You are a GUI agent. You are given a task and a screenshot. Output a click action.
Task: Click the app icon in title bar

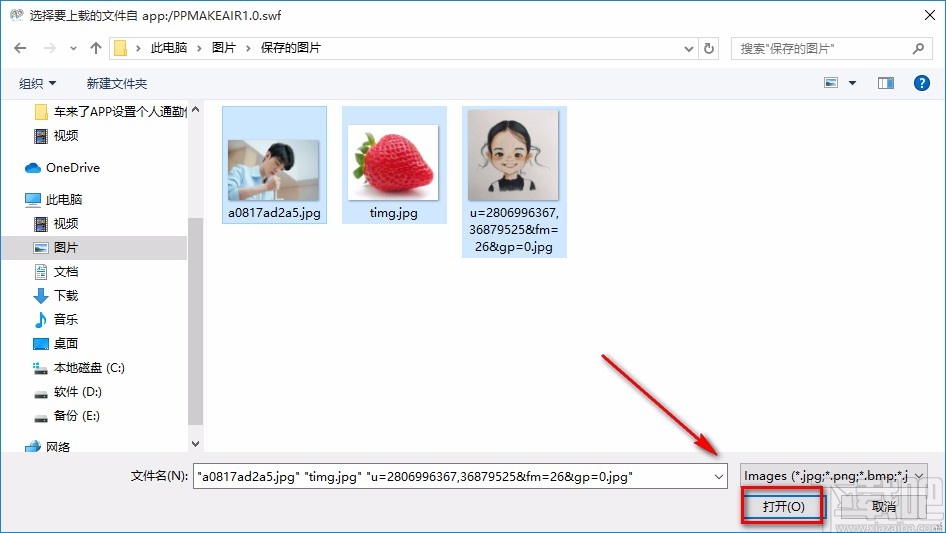(x=16, y=15)
